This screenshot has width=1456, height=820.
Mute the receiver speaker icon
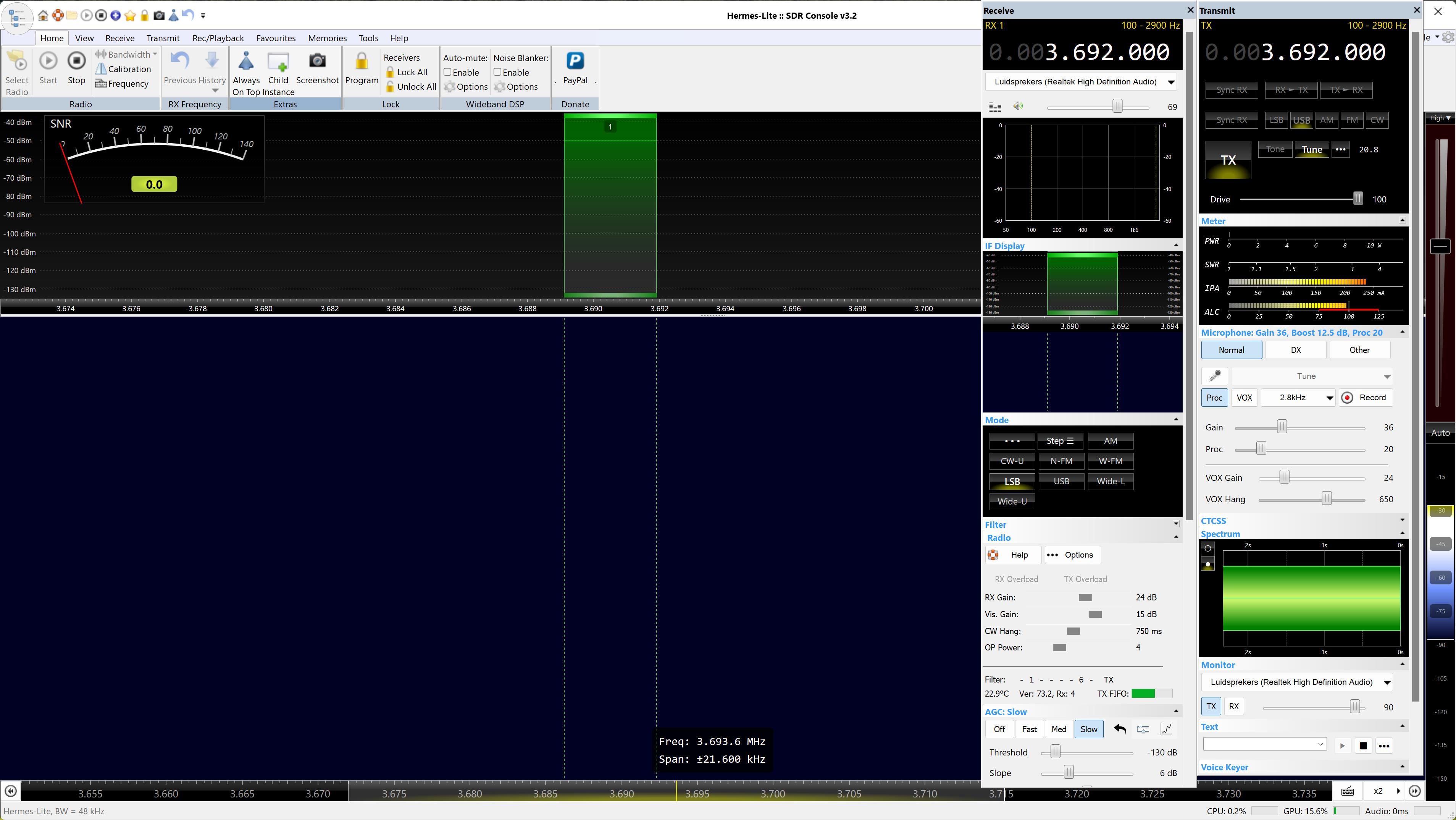click(x=1018, y=106)
